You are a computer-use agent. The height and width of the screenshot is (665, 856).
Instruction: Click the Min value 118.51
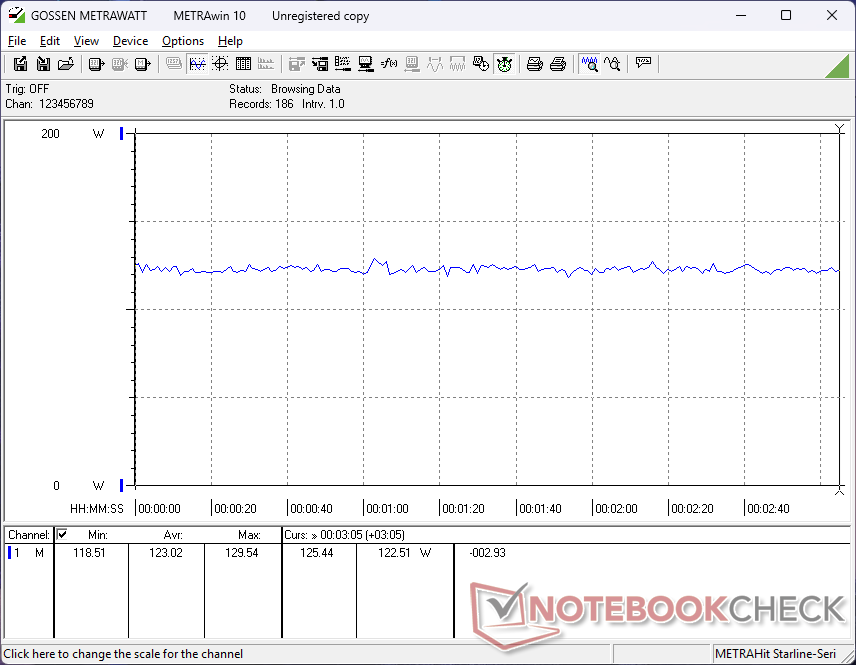tap(89, 553)
